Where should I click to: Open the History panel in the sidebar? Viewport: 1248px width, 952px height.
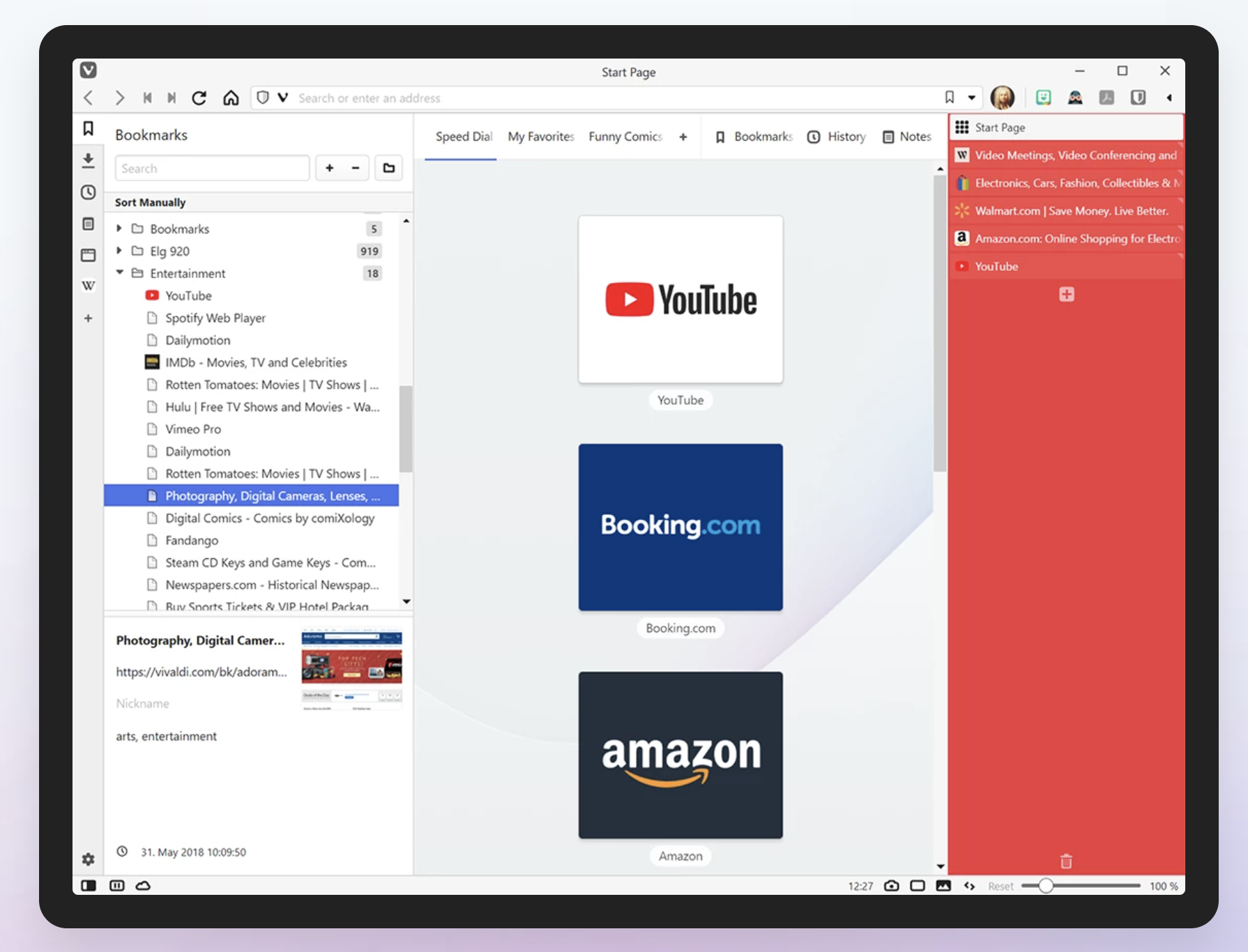88,192
